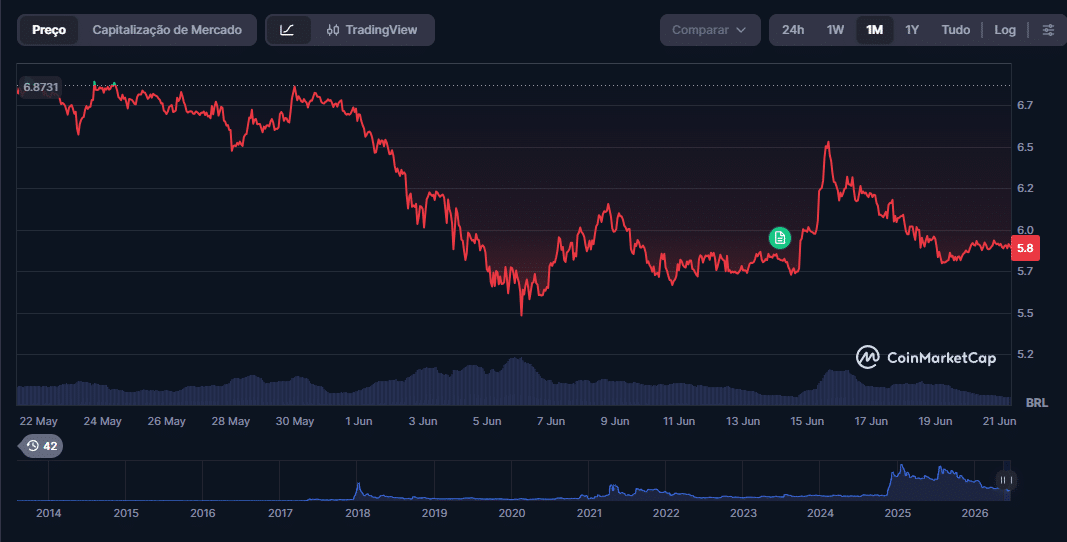The image size is (1067, 542).
Task: Click the 5.5 price axis label
Action: click(x=1025, y=313)
